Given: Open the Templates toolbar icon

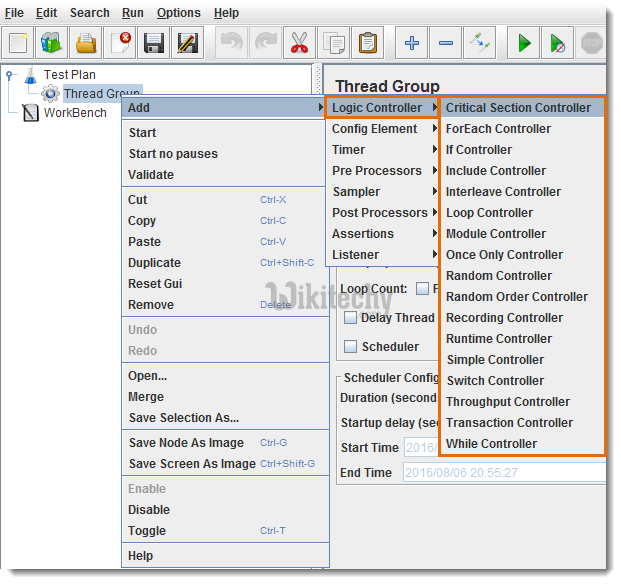Looking at the screenshot, I should click(x=52, y=43).
